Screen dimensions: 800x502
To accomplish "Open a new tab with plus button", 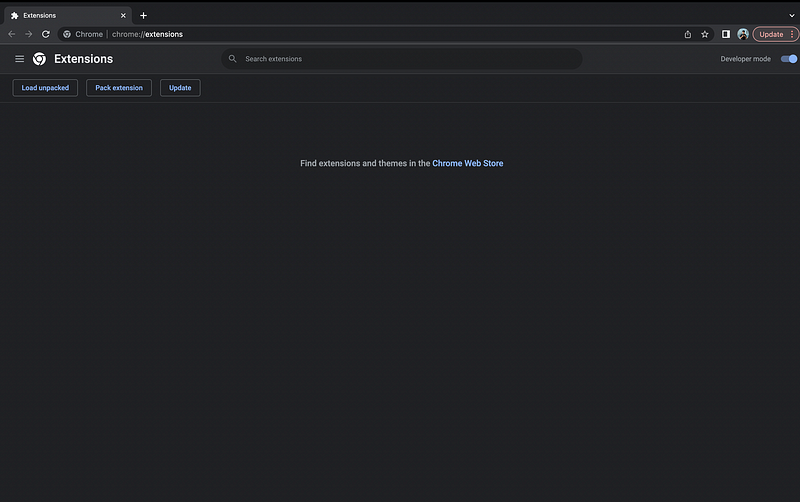I will 143,15.
